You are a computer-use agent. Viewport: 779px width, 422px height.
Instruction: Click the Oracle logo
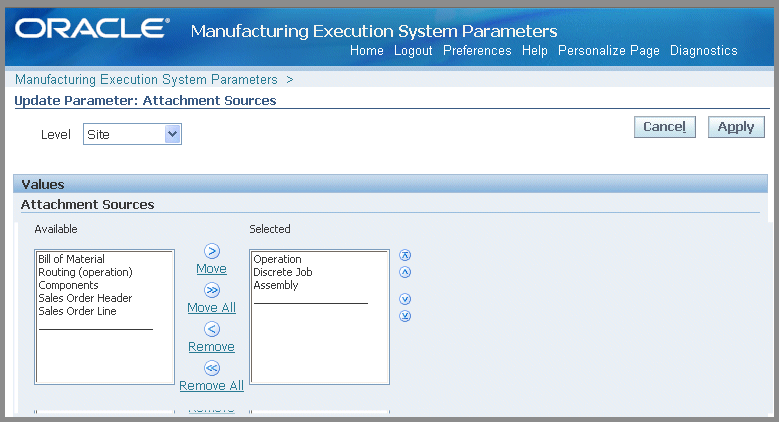click(x=92, y=28)
